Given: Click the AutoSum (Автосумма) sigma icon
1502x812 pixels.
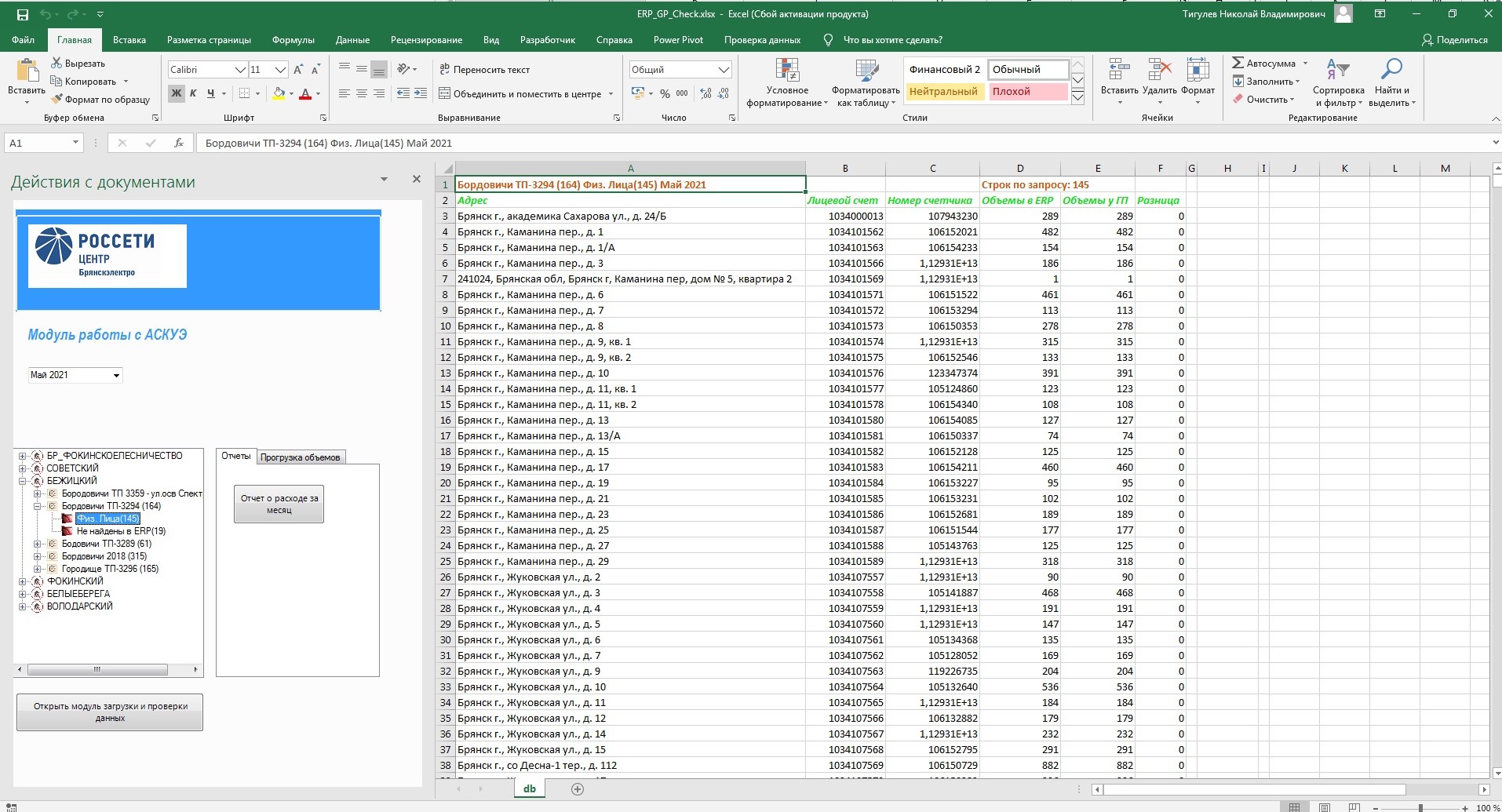Looking at the screenshot, I should tap(1238, 63).
